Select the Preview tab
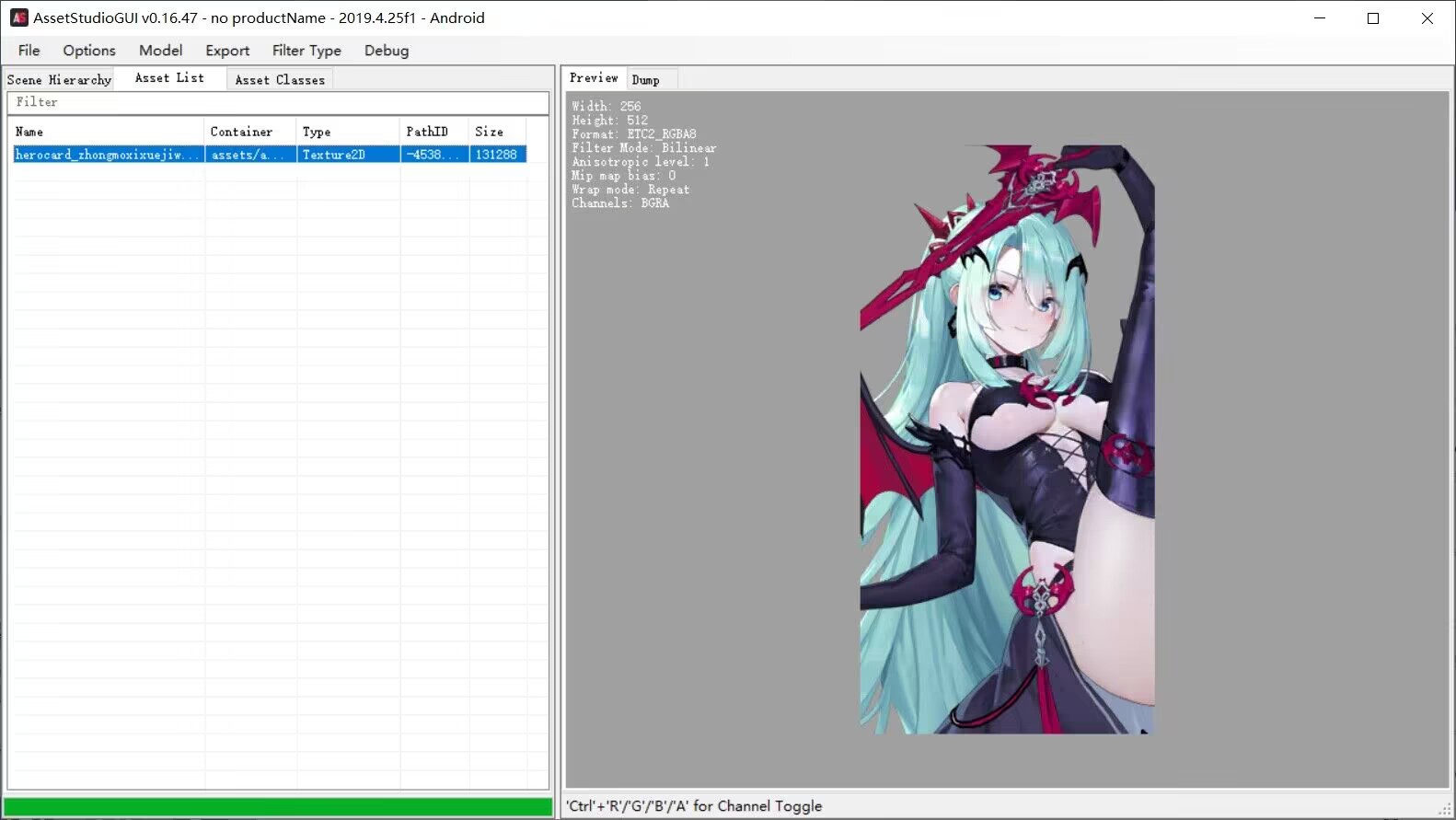Screen dimensions: 1456x820 click(x=594, y=78)
